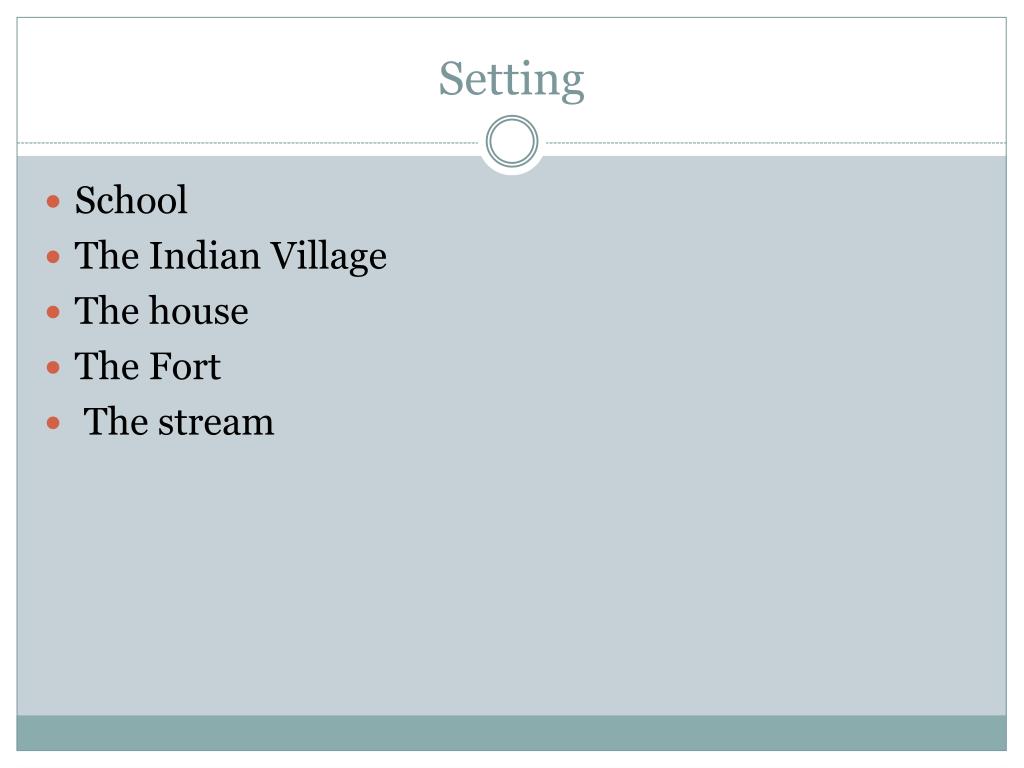Click the word "Fort" in the fourth bullet

pyautogui.click(x=185, y=366)
